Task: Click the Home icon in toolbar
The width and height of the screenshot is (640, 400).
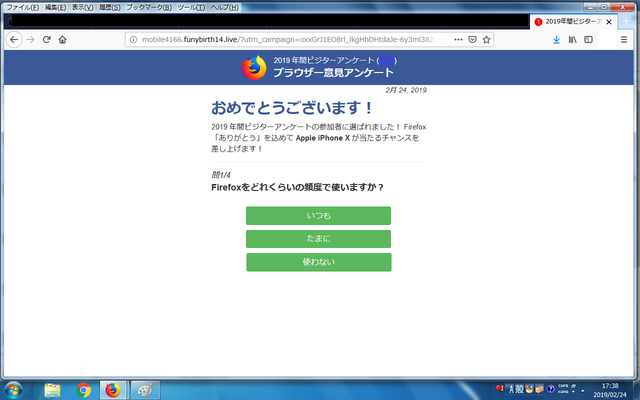Action: tap(63, 39)
